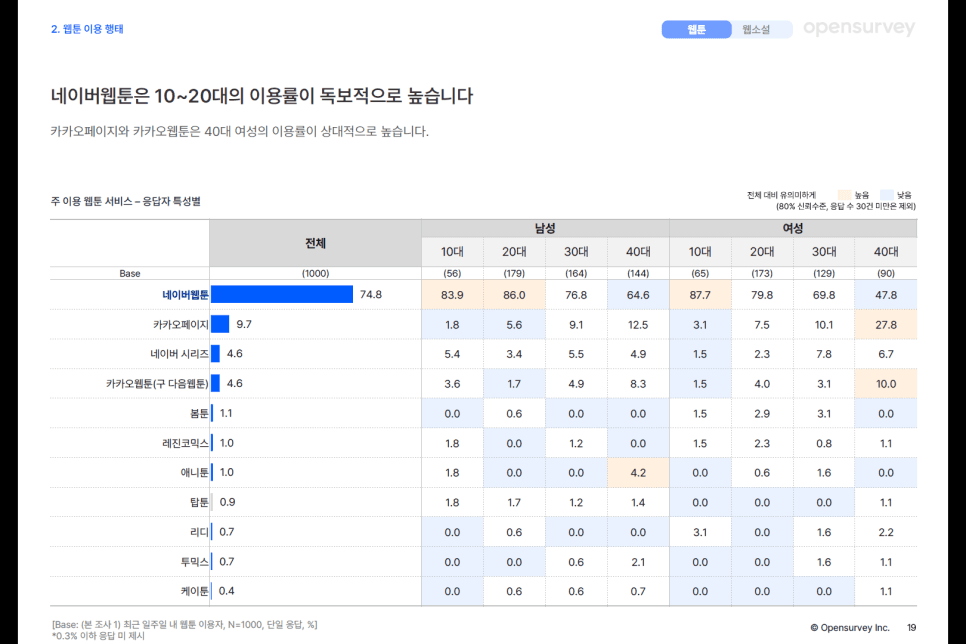
Task: Click the 여성 40대 column header
Action: [x=886, y=251]
